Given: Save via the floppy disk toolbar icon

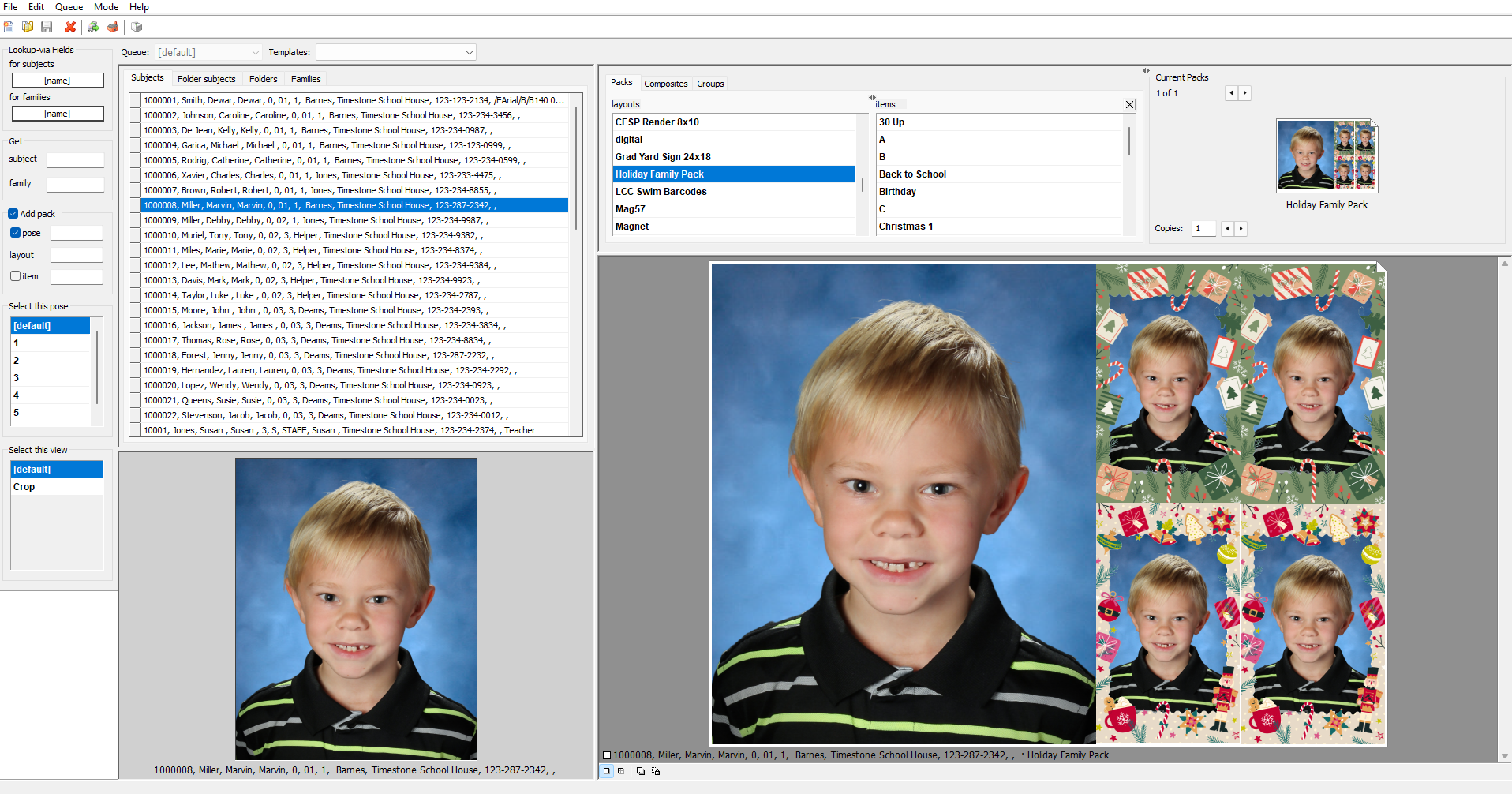Looking at the screenshot, I should tap(47, 27).
